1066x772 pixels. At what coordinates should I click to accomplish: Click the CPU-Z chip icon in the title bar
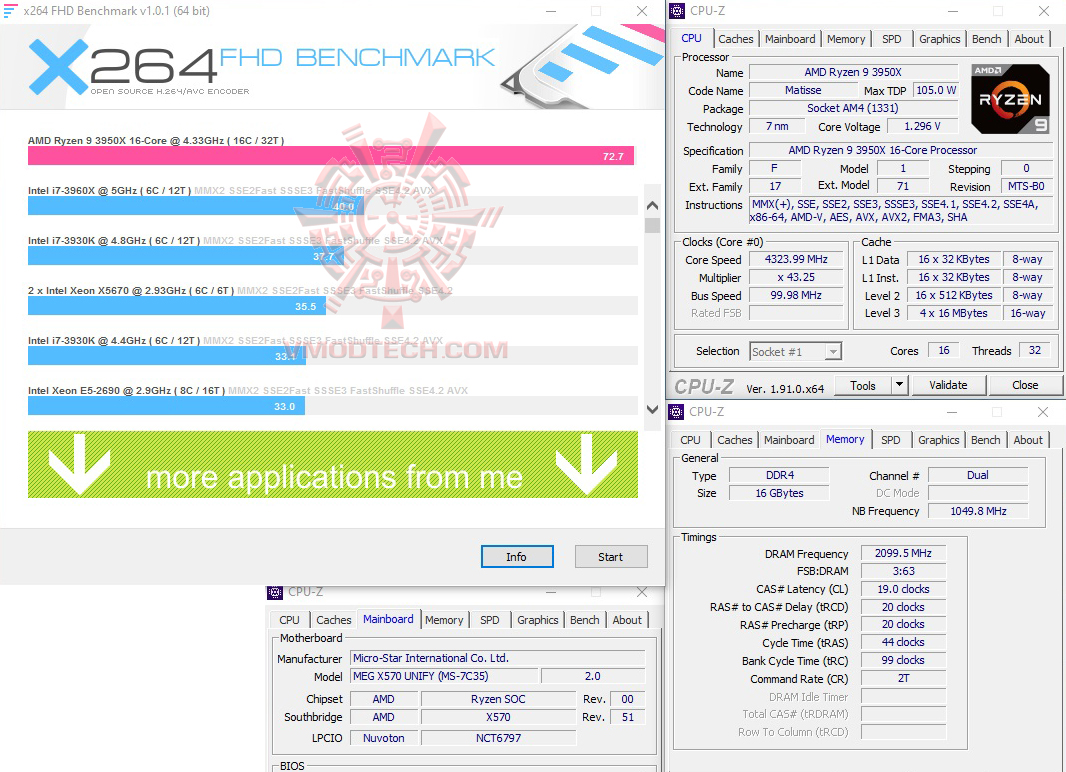676,10
